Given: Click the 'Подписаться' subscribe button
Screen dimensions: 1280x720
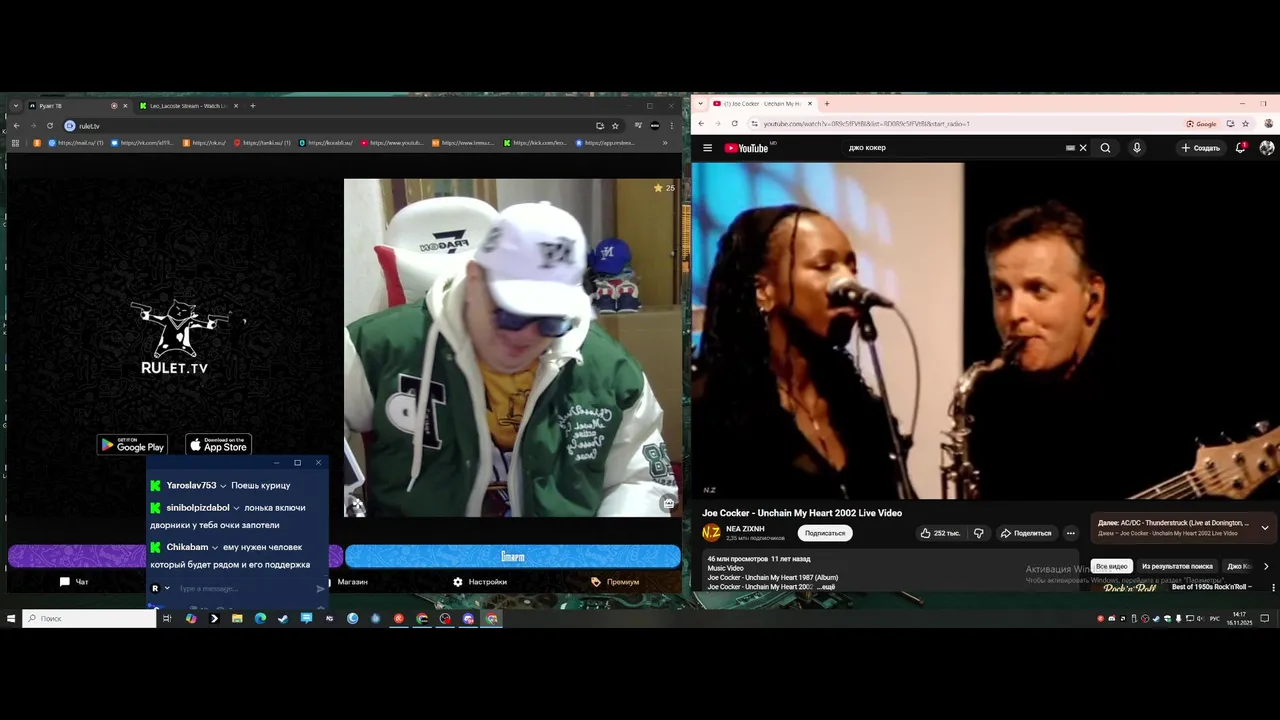Looking at the screenshot, I should (x=825, y=533).
